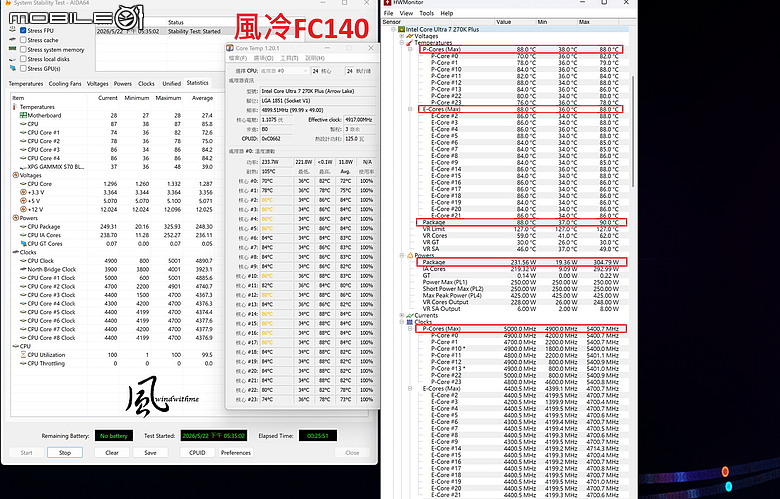Viewport: 780px width, 499px height.
Task: Collapse the E-Cores (Max) clocks group
Action: [410, 389]
